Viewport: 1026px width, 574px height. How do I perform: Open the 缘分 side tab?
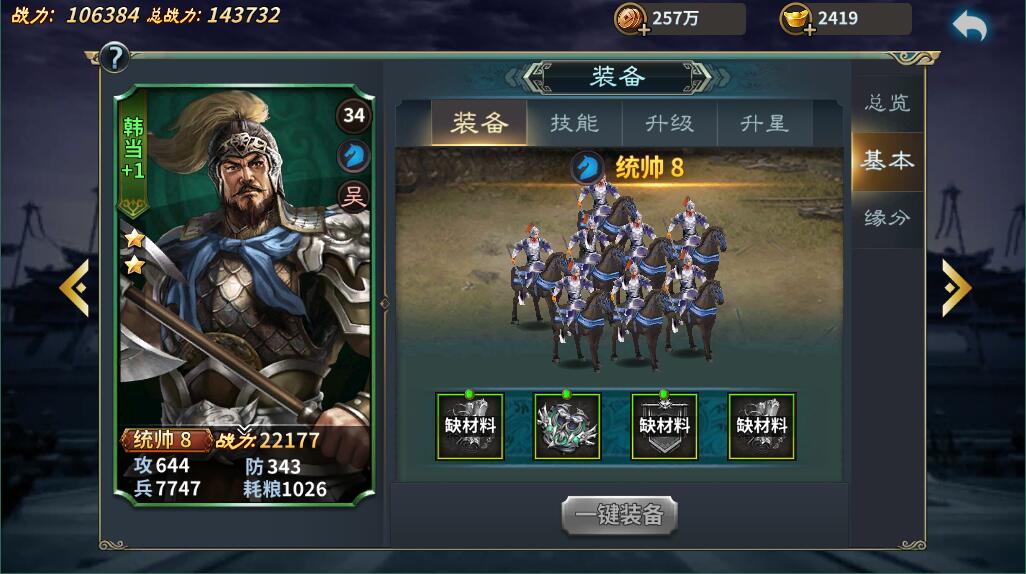click(x=887, y=218)
